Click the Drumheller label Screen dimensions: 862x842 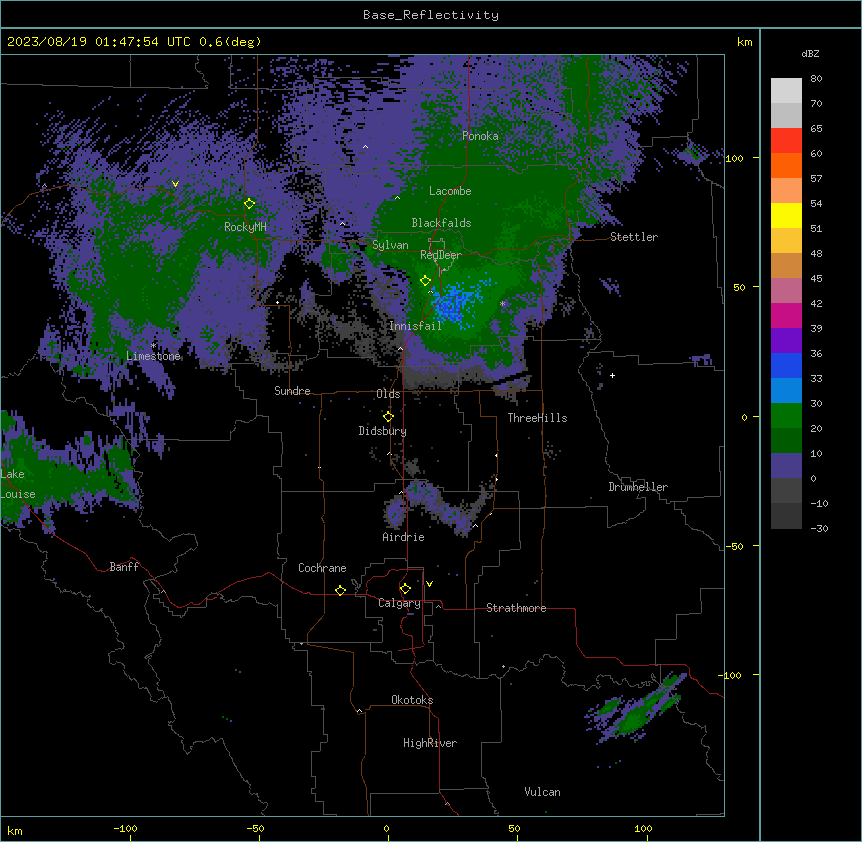click(638, 487)
